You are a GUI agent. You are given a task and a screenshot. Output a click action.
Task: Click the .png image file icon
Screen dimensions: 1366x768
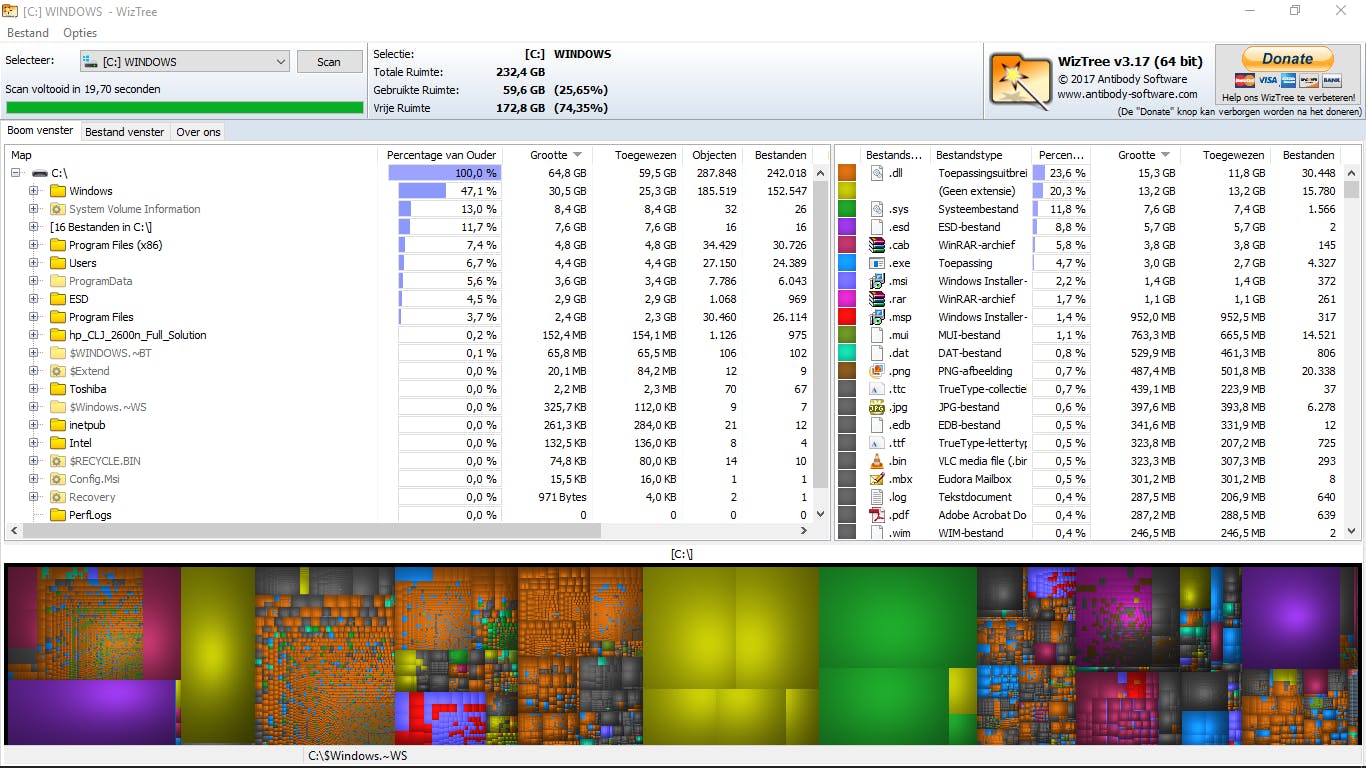(x=877, y=371)
